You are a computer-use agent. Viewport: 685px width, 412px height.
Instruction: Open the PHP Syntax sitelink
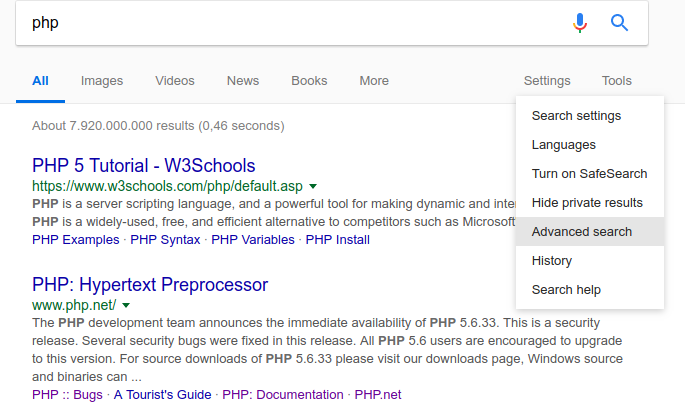(165, 240)
